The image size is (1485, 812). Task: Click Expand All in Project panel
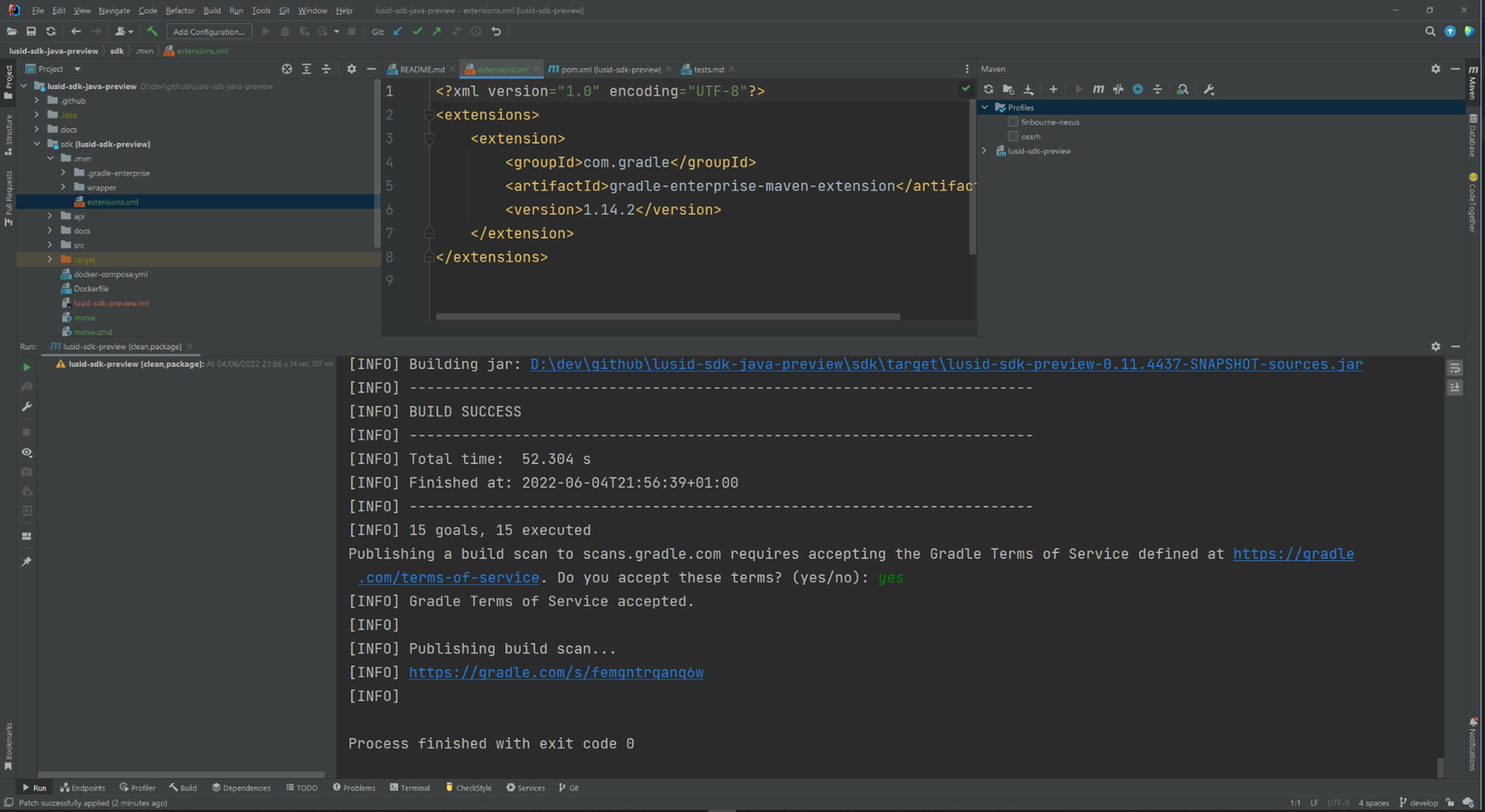[307, 69]
